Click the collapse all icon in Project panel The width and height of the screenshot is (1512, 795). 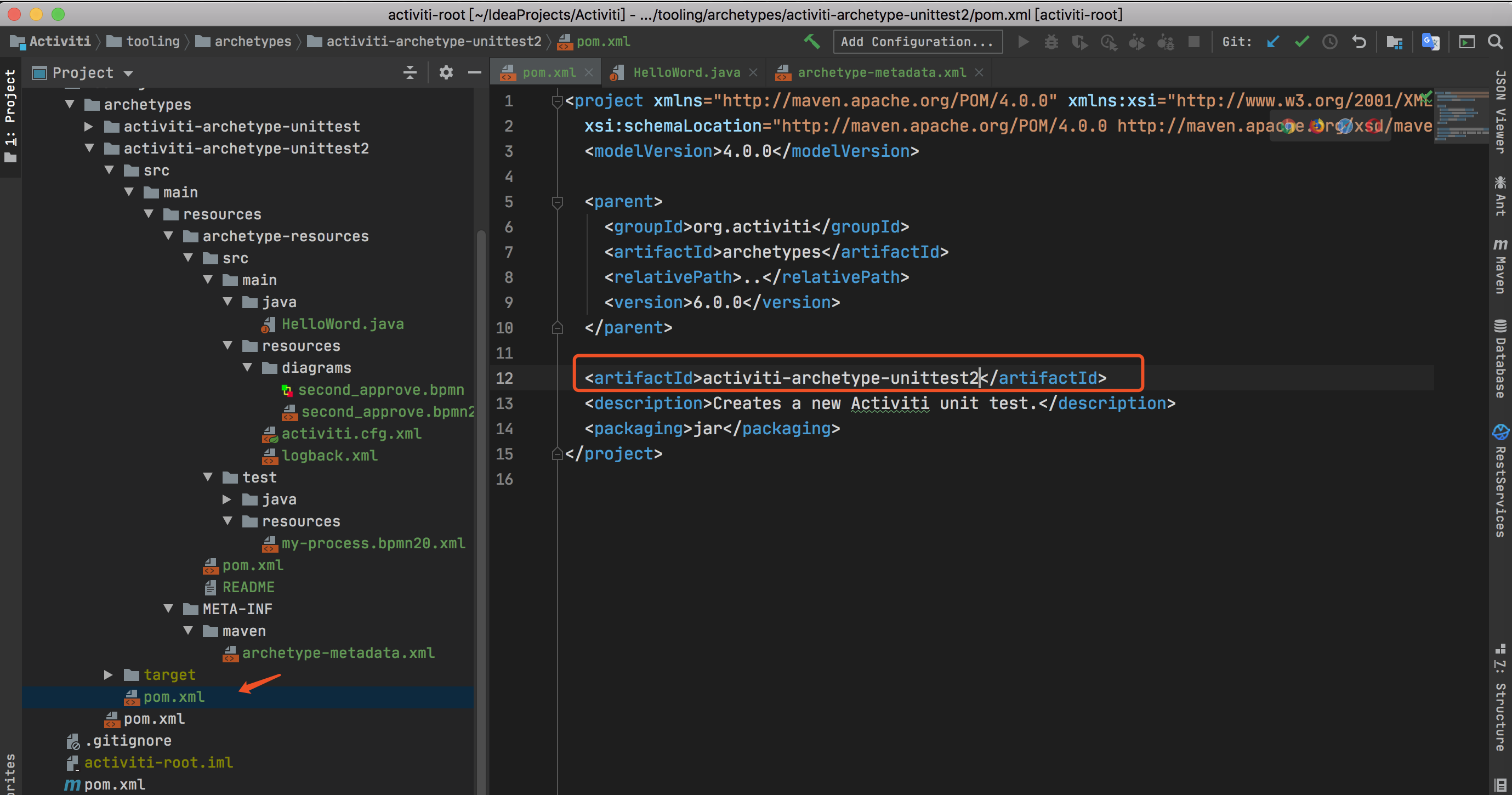pyautogui.click(x=410, y=72)
